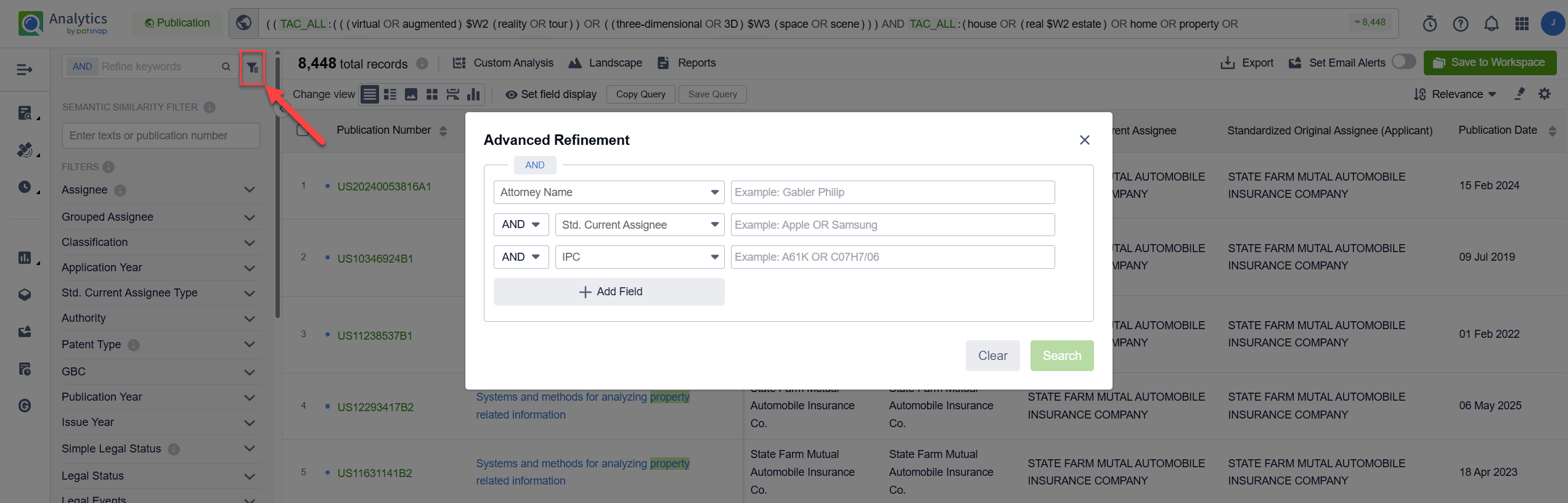
Task: Open the table settings gear icon
Action: click(x=1544, y=94)
